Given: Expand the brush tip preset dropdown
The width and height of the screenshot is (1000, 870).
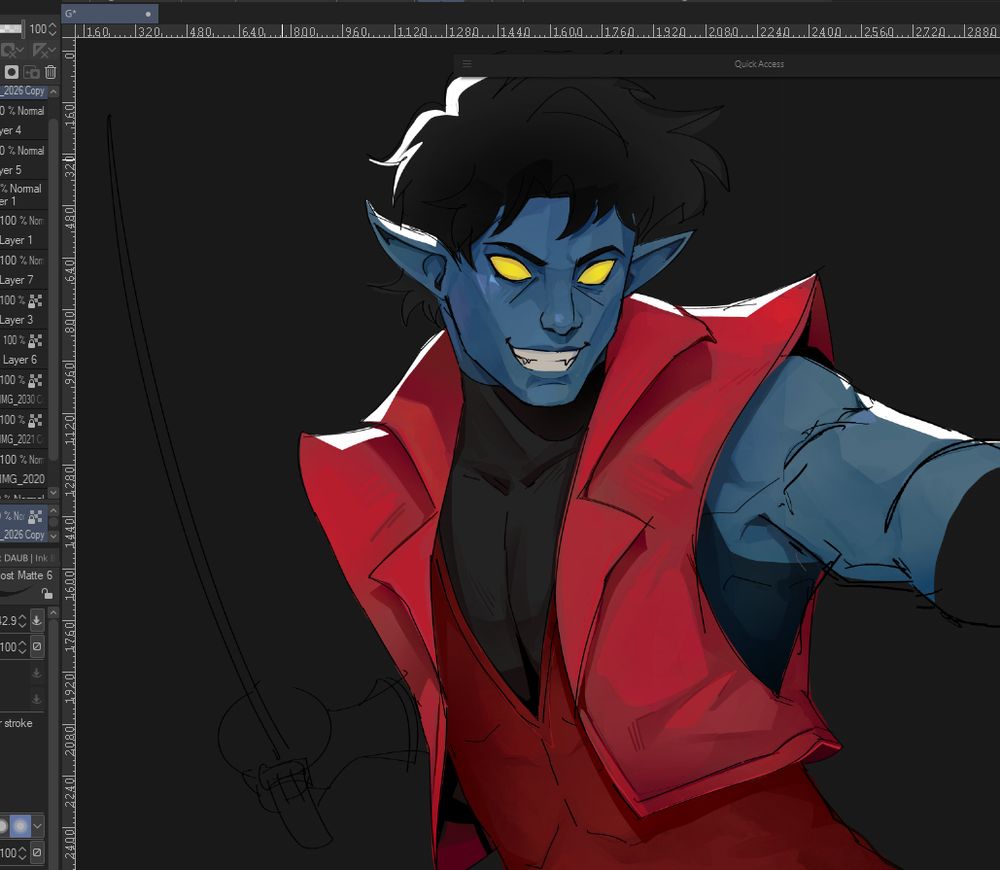Looking at the screenshot, I should coord(38,826).
